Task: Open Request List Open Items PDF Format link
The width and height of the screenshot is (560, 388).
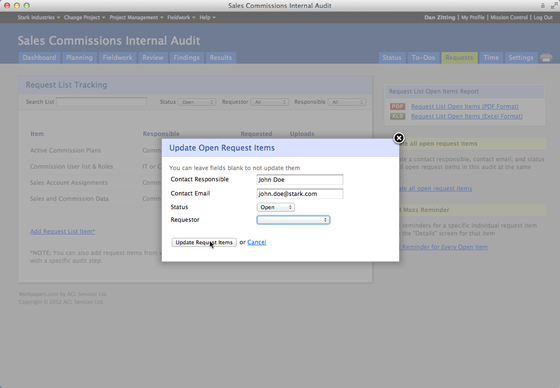Action: (465, 106)
